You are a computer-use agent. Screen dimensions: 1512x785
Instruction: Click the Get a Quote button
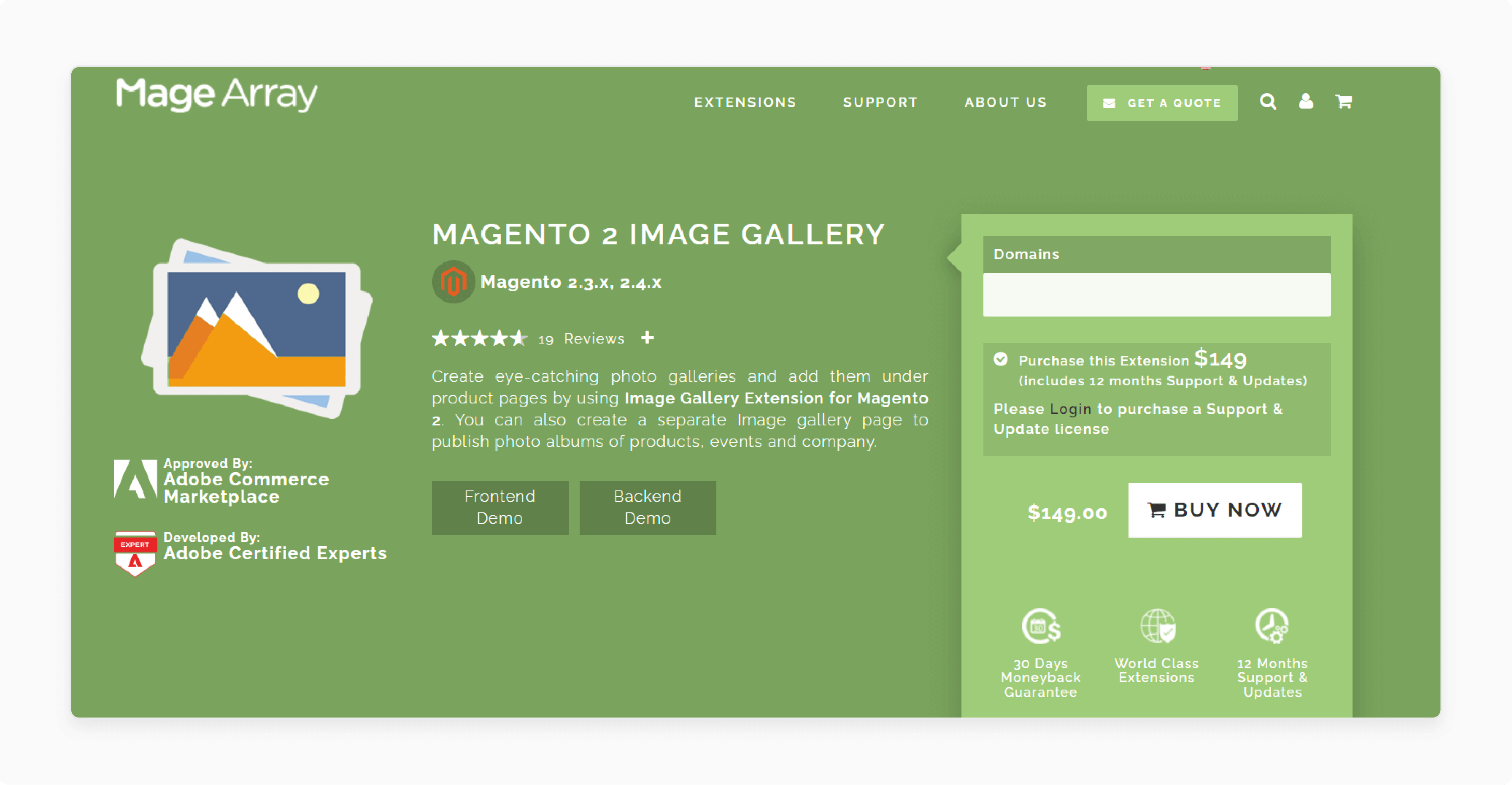1161,103
